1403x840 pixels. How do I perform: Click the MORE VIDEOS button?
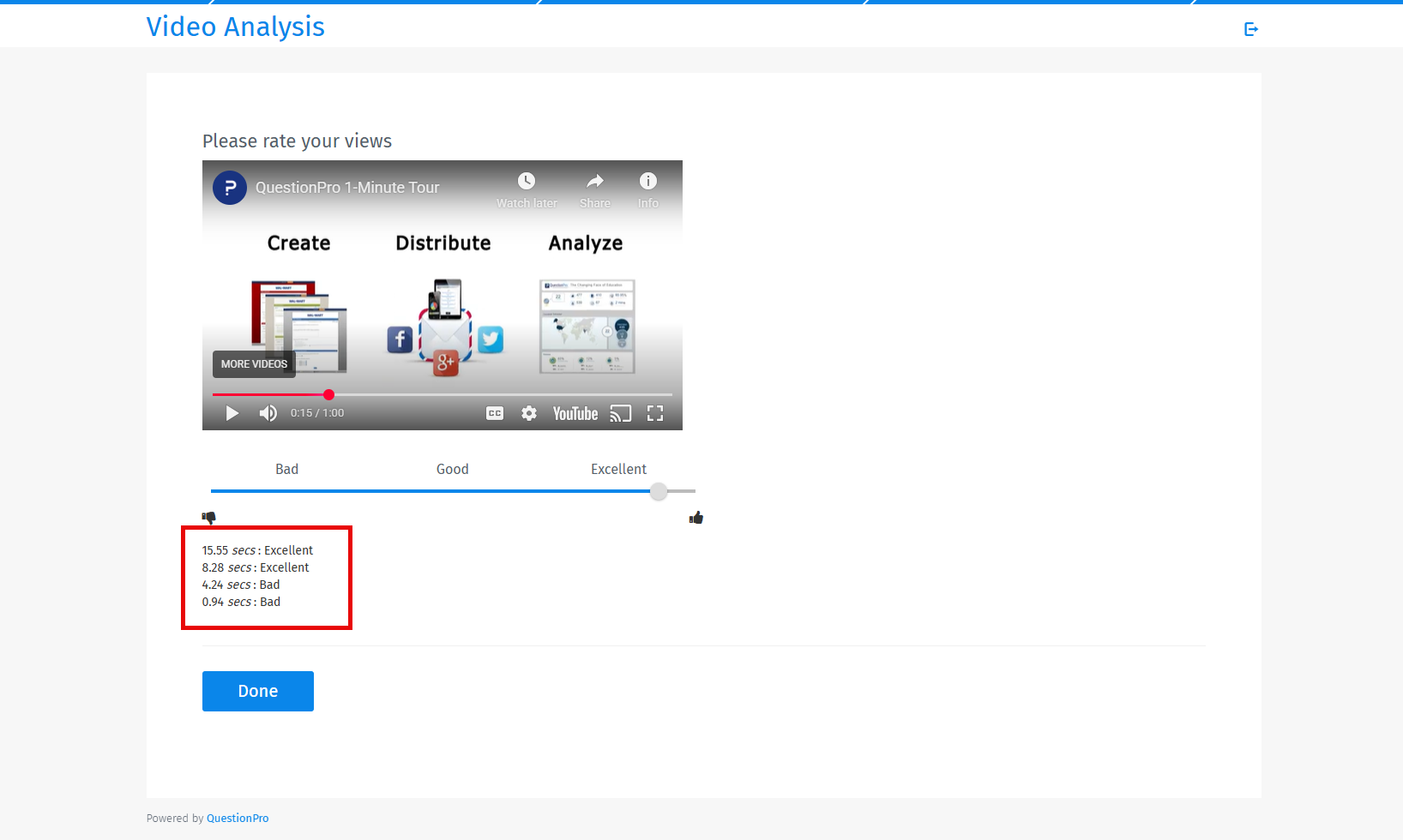pyautogui.click(x=254, y=364)
